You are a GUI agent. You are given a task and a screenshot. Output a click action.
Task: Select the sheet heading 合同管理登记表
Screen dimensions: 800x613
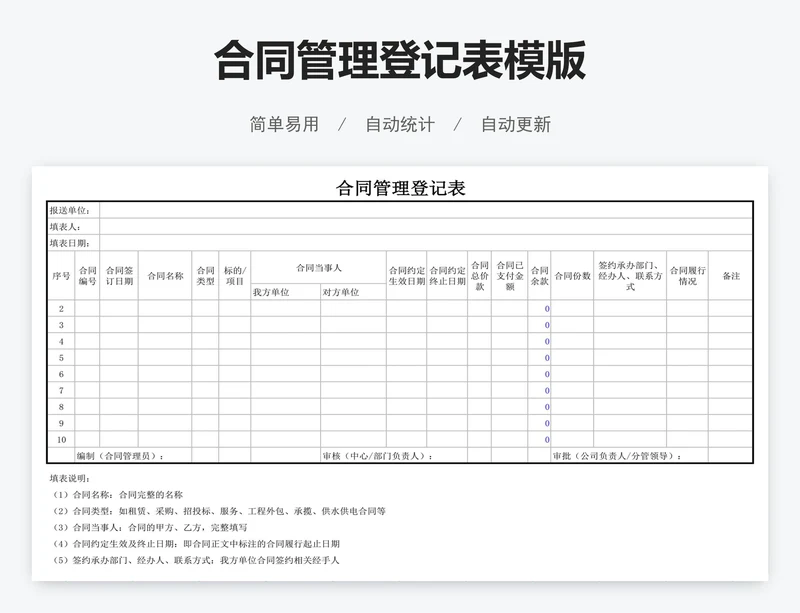pyautogui.click(x=401, y=188)
